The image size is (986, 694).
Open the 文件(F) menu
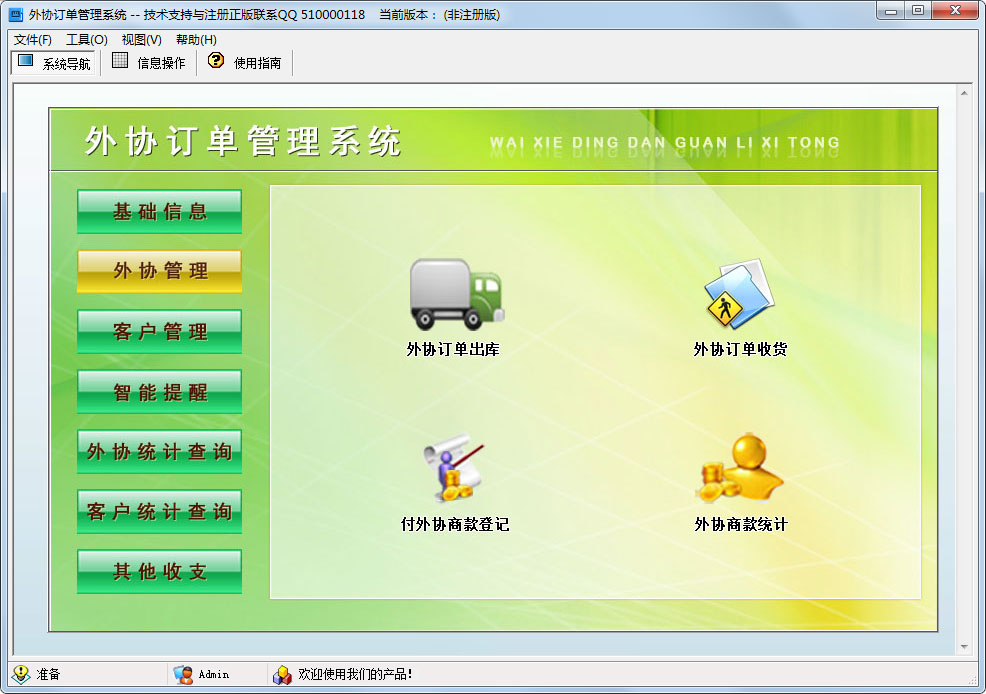point(33,40)
